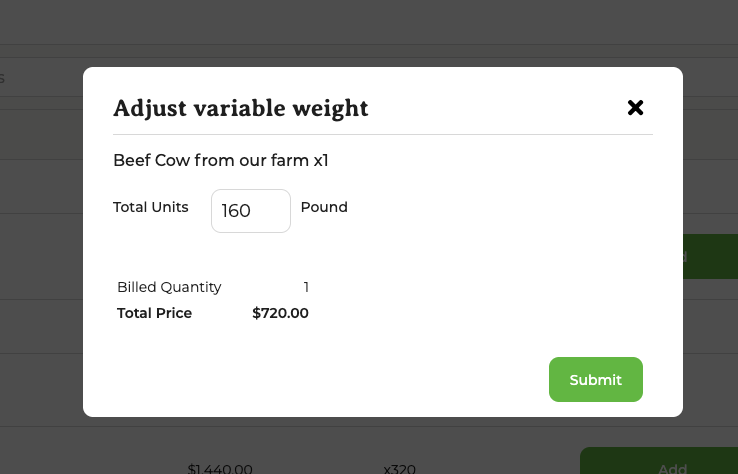The height and width of the screenshot is (474, 738).
Task: Click the bold 'Total Price' label
Action: [154, 313]
